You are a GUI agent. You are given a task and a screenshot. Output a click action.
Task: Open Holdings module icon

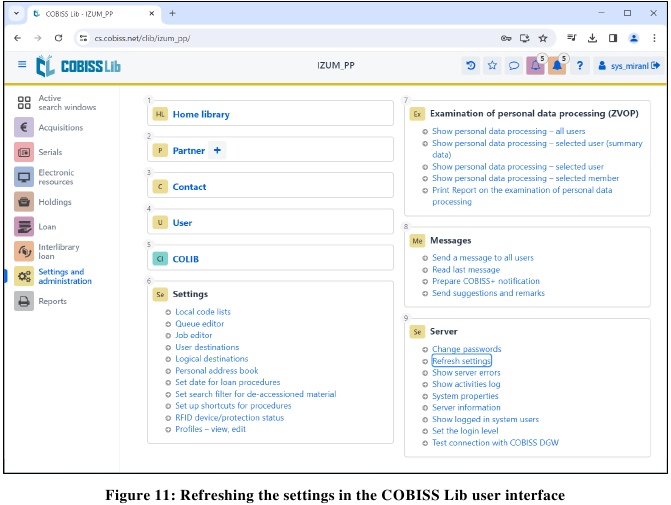(24, 202)
